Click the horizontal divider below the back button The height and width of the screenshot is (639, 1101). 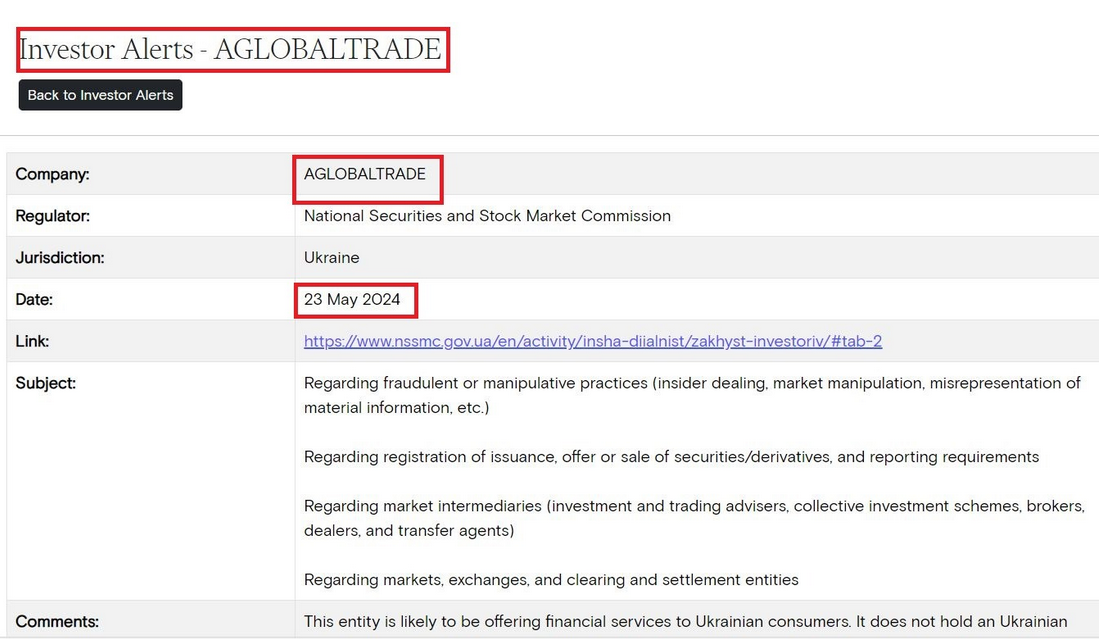pos(550,135)
